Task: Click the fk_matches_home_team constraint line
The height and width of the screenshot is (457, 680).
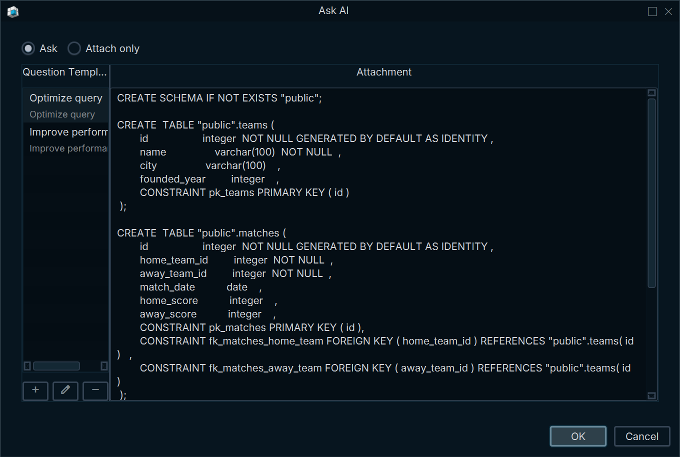Action: 386,341
